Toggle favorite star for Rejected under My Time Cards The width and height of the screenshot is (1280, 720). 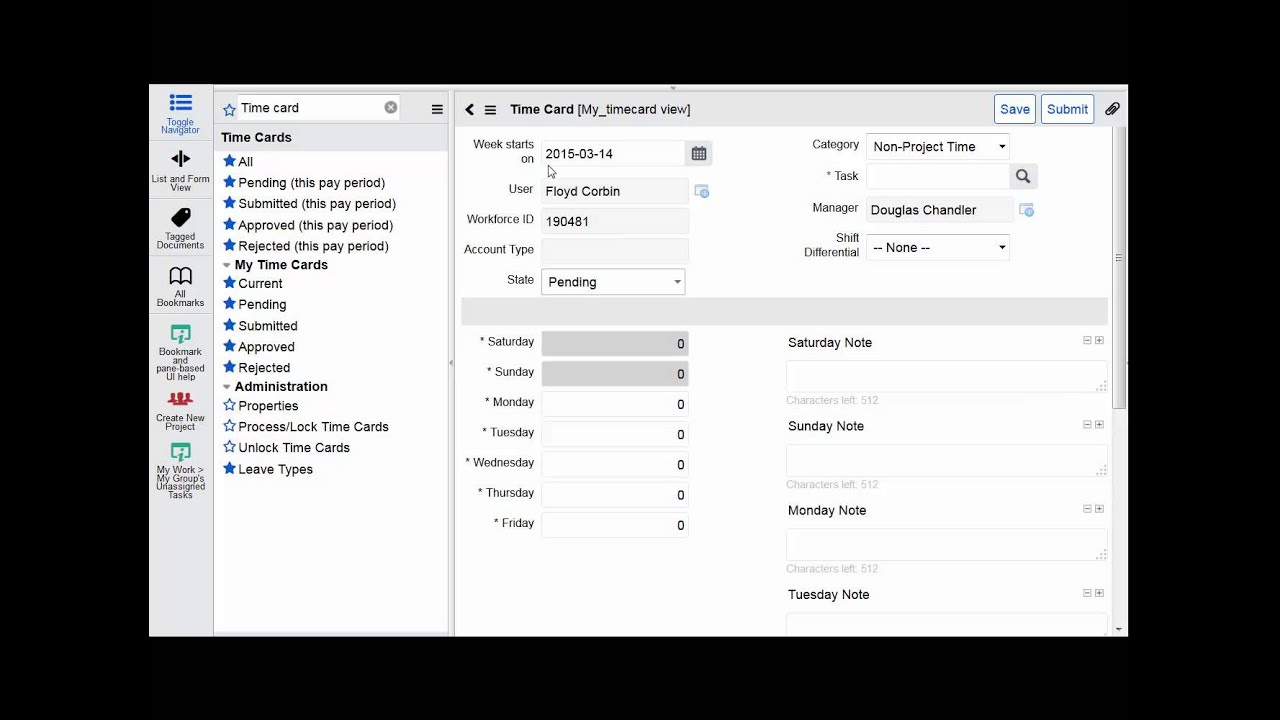click(229, 367)
